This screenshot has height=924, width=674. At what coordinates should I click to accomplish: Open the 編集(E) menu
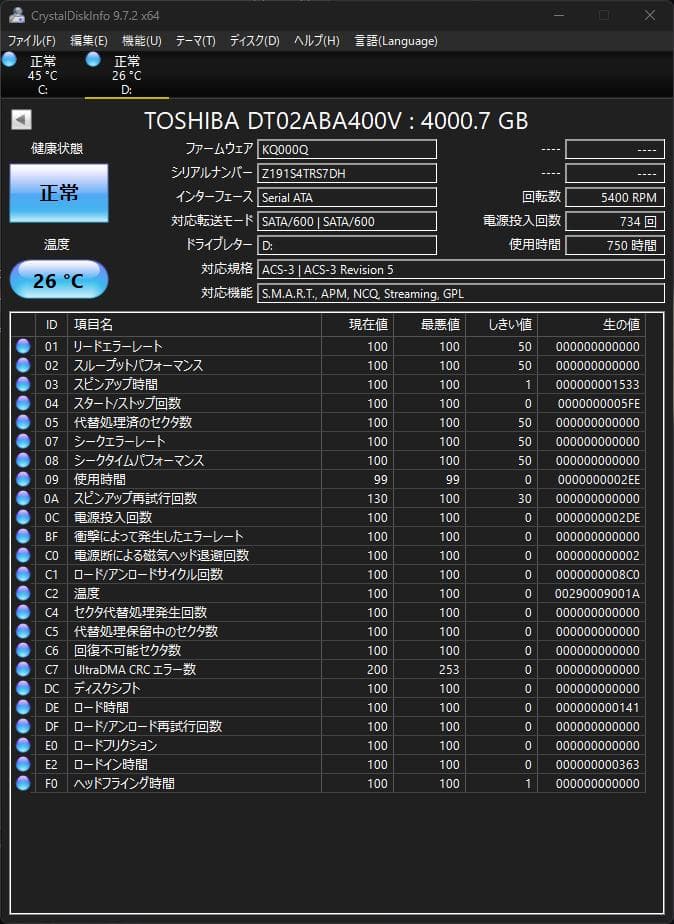(89, 41)
